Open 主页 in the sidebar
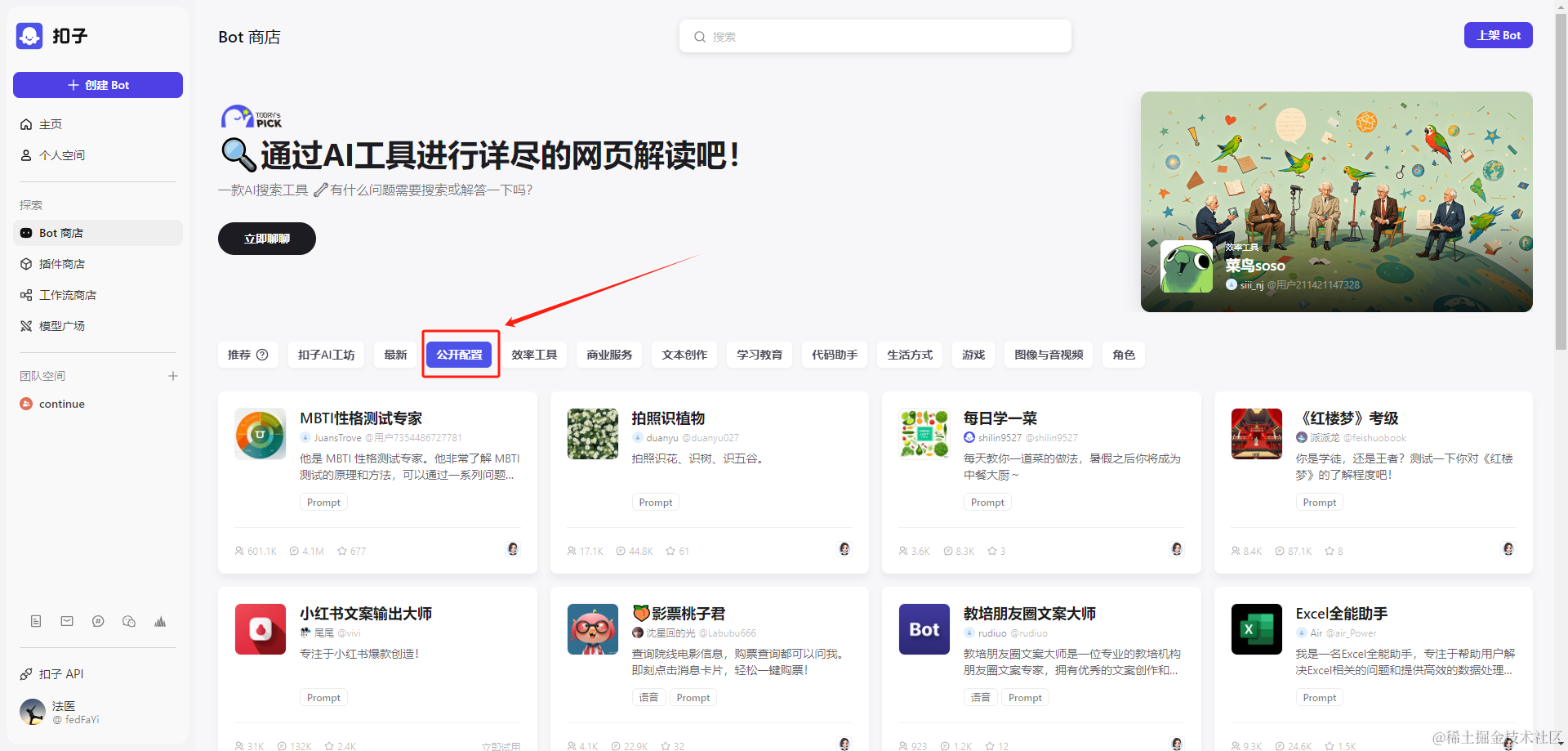This screenshot has height=751, width=1568. pos(98,124)
